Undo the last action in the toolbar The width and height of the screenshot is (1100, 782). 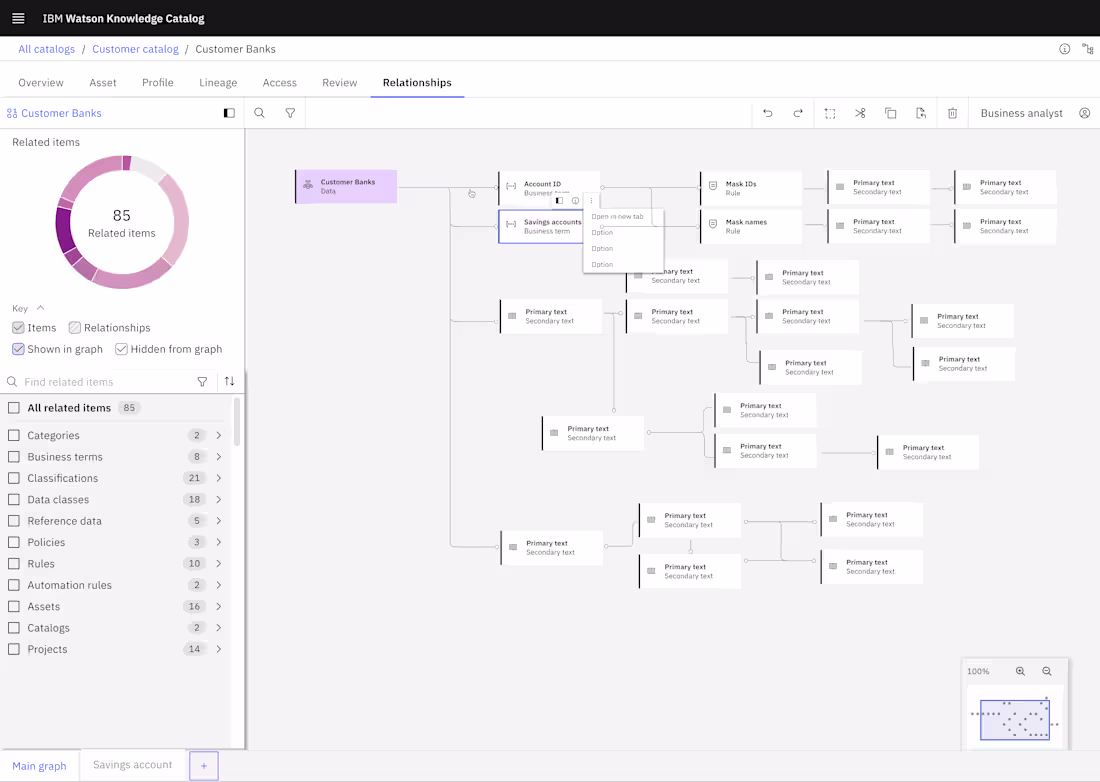pyautogui.click(x=768, y=113)
